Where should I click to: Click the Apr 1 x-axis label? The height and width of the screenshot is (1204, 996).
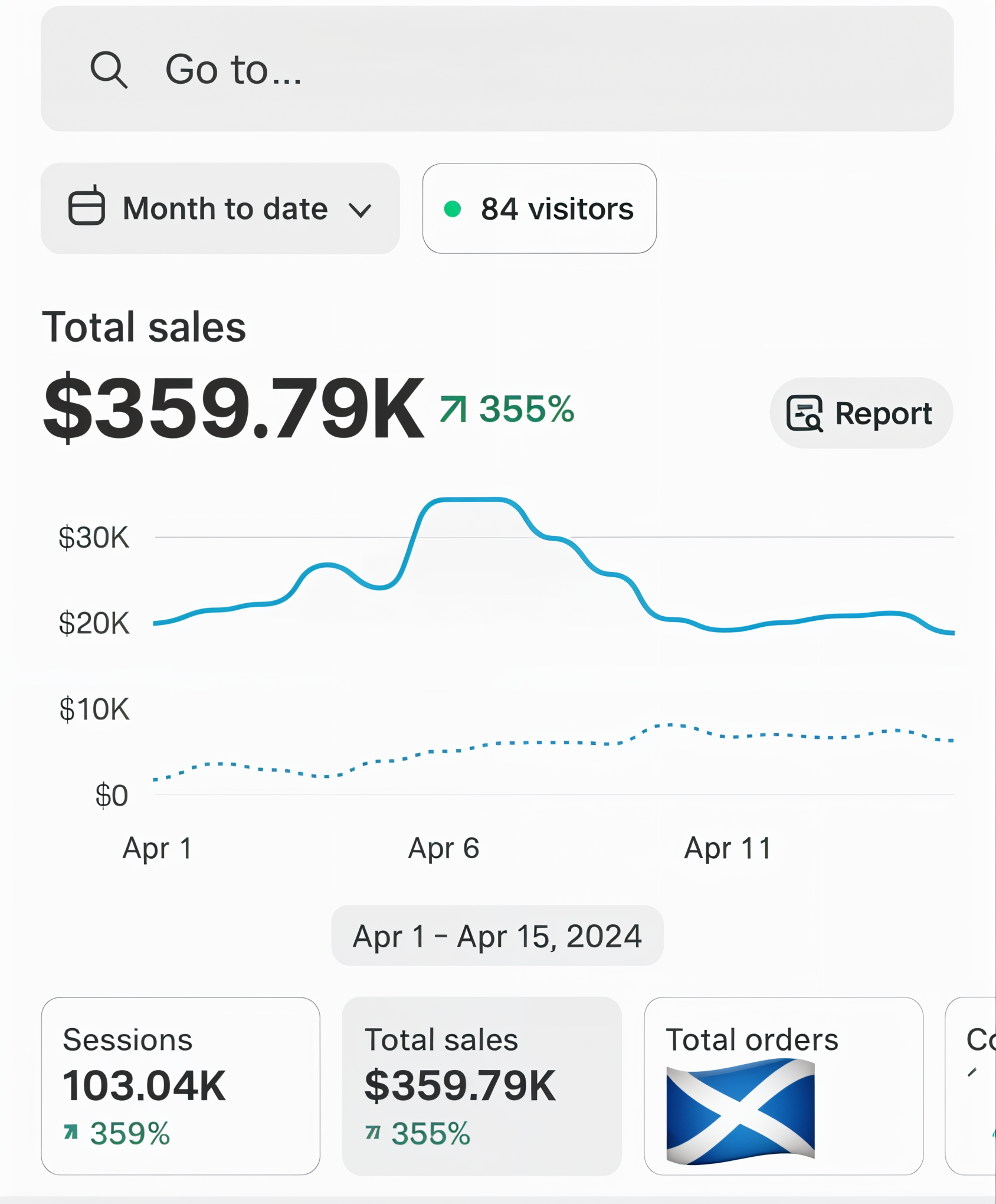[157, 849]
